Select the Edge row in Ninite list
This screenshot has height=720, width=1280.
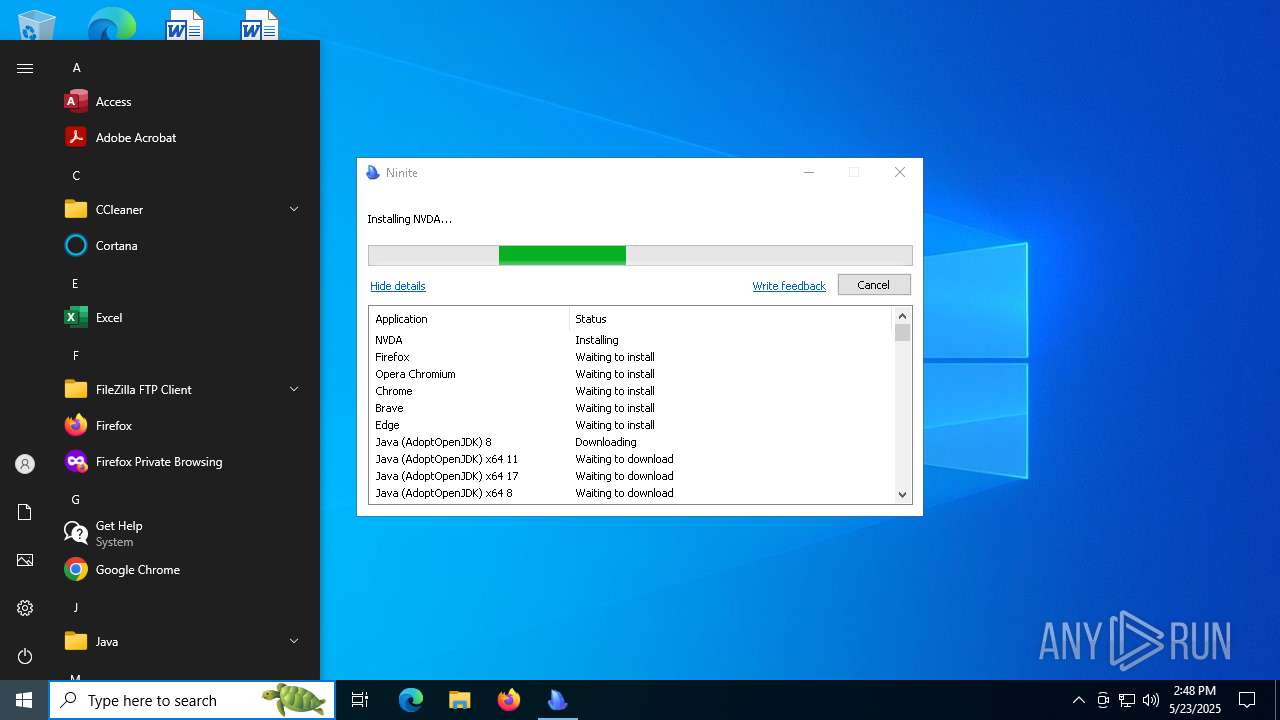point(631,425)
